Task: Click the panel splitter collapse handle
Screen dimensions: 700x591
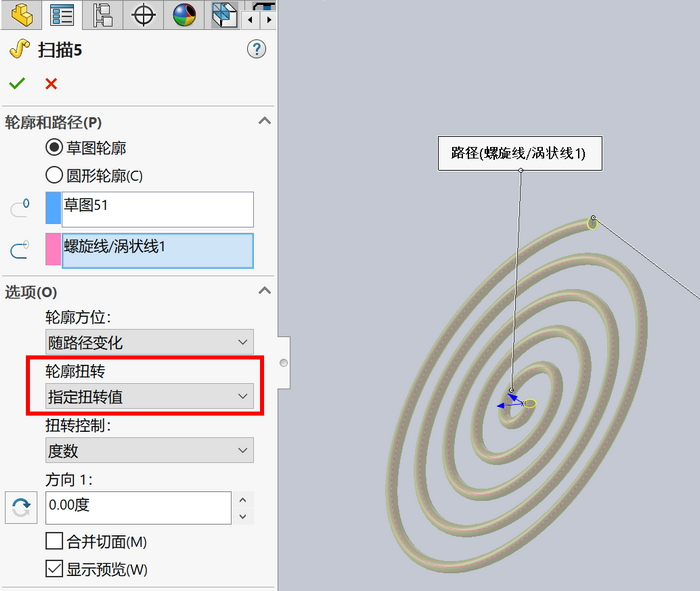Action: tap(283, 363)
